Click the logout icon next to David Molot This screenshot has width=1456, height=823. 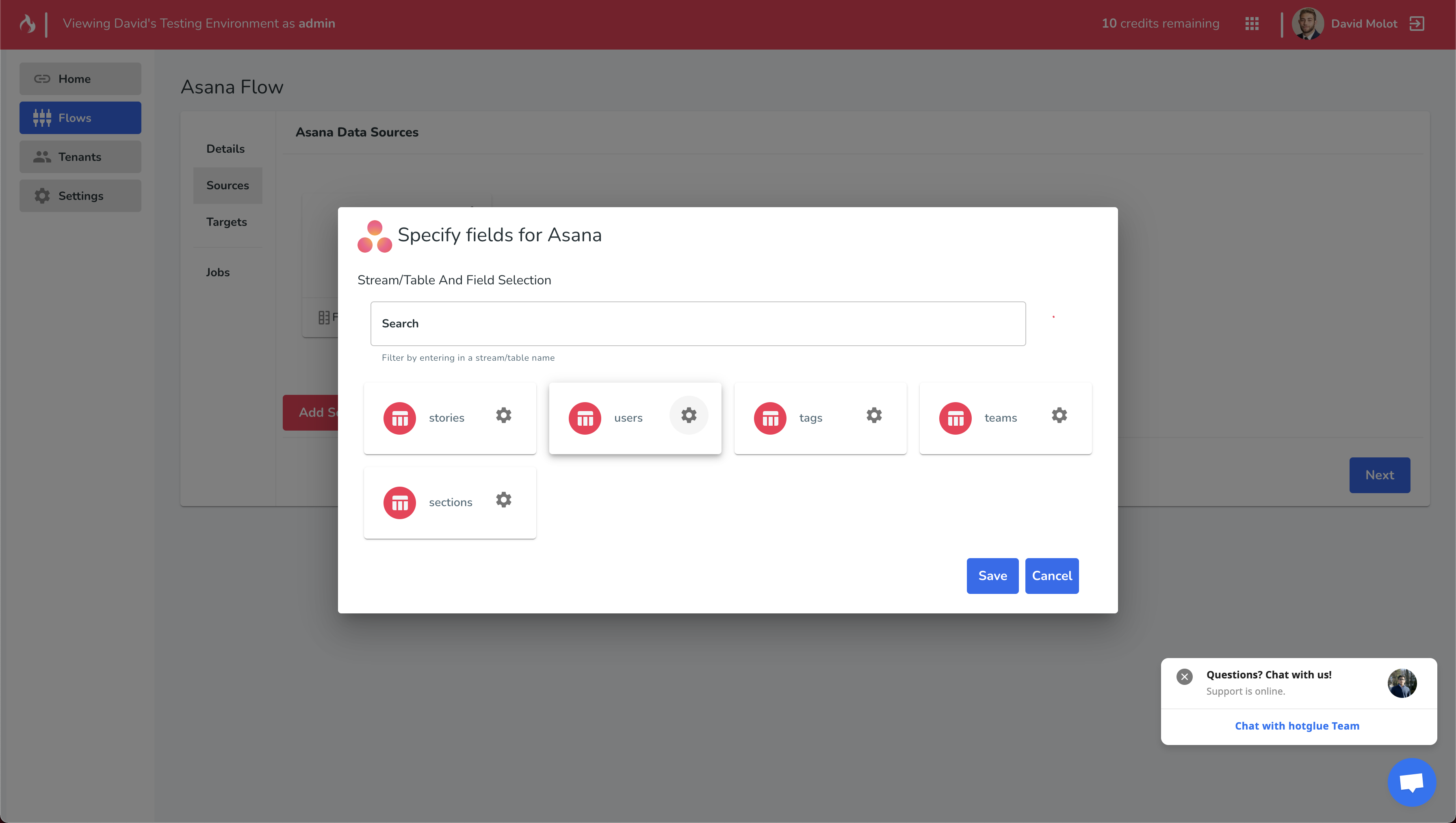[x=1417, y=24]
